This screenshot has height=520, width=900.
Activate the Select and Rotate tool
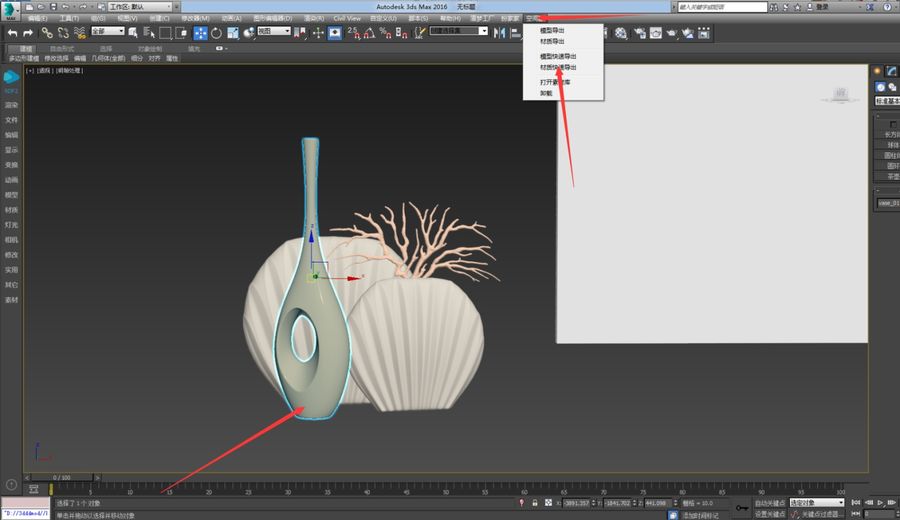[216, 33]
